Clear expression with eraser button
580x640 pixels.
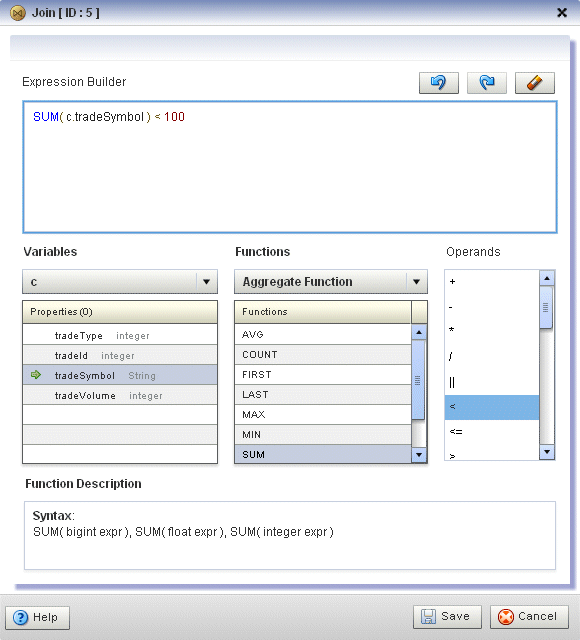tap(535, 83)
